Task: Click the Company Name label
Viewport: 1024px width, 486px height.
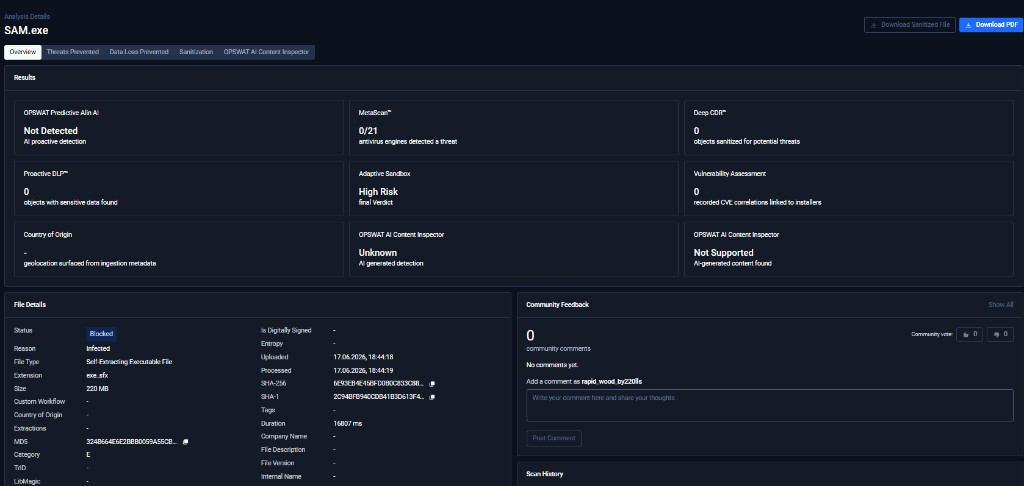Action: click(x=283, y=436)
